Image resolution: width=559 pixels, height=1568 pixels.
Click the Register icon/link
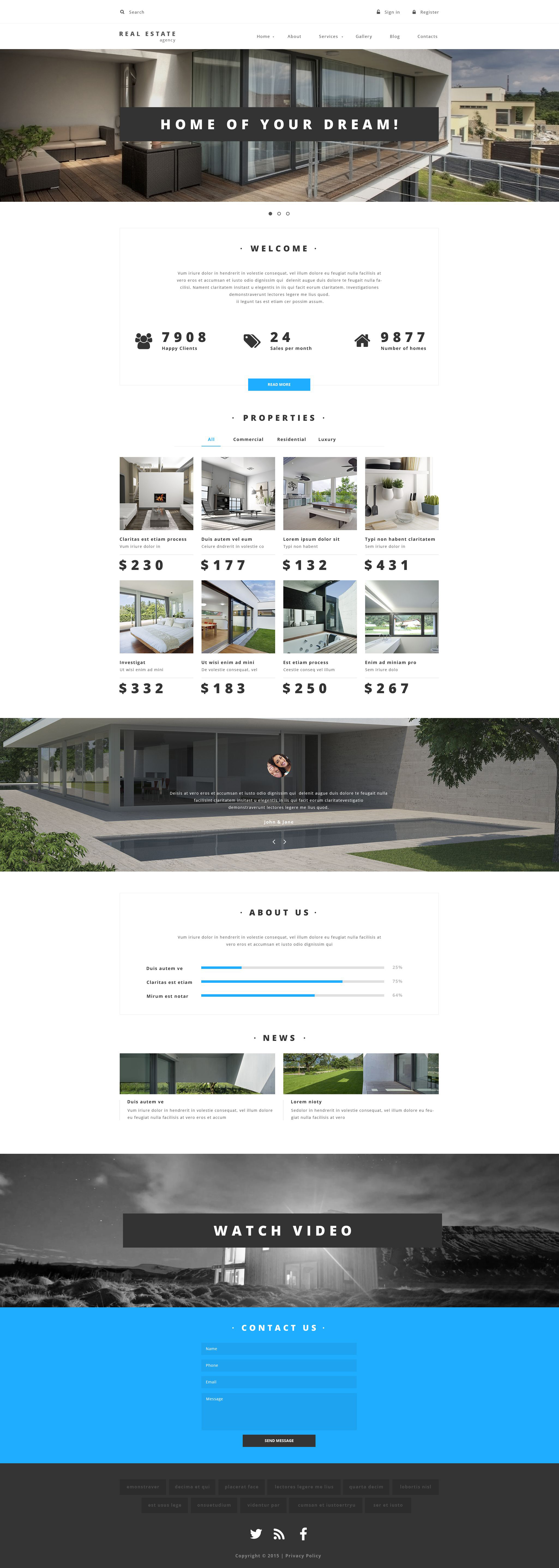[x=430, y=11]
